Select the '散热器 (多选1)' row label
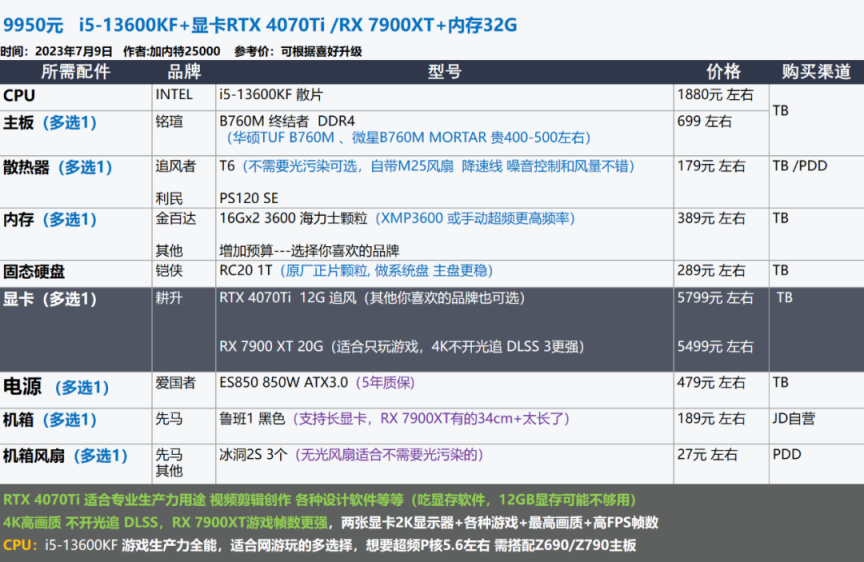Screen dimensions: 864x562 (x=58, y=167)
